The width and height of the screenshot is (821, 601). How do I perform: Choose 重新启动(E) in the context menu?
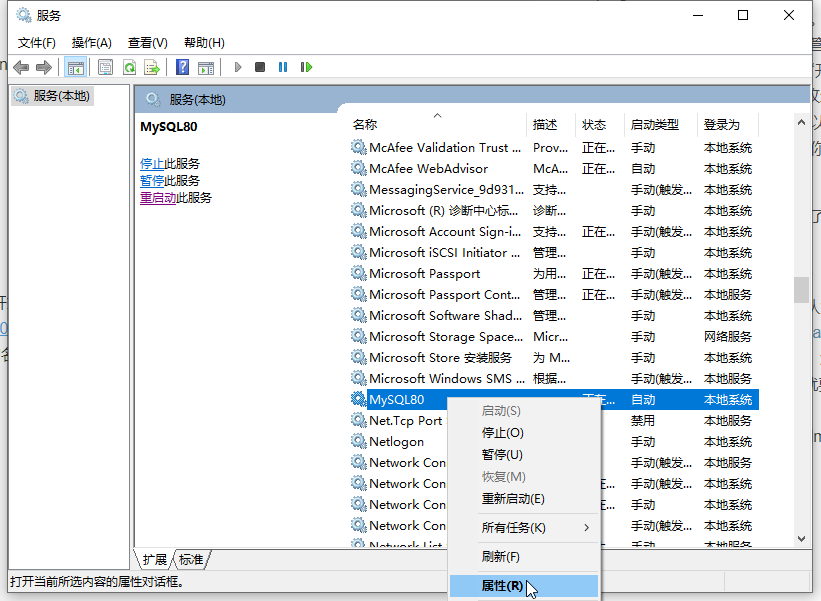pyautogui.click(x=524, y=498)
